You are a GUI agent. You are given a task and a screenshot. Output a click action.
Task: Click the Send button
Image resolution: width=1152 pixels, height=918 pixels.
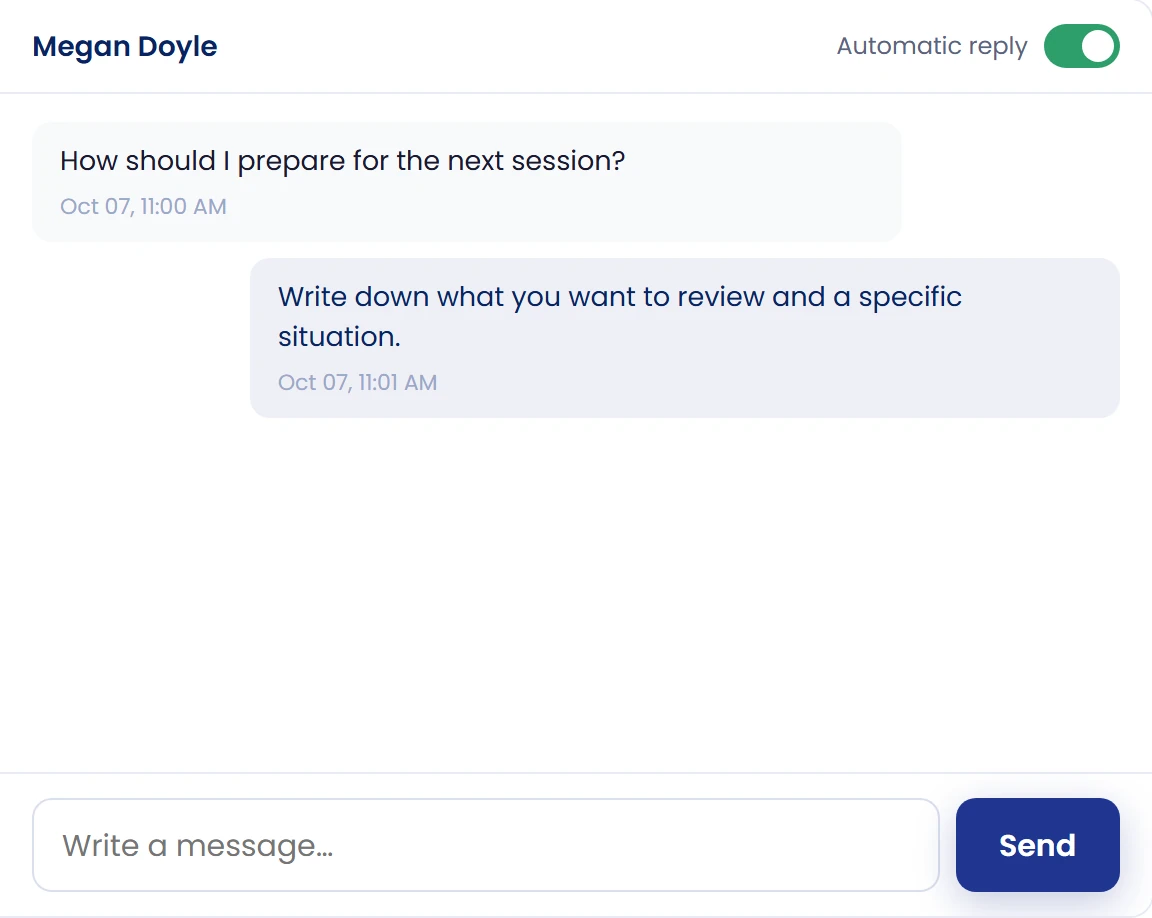[x=1037, y=845]
